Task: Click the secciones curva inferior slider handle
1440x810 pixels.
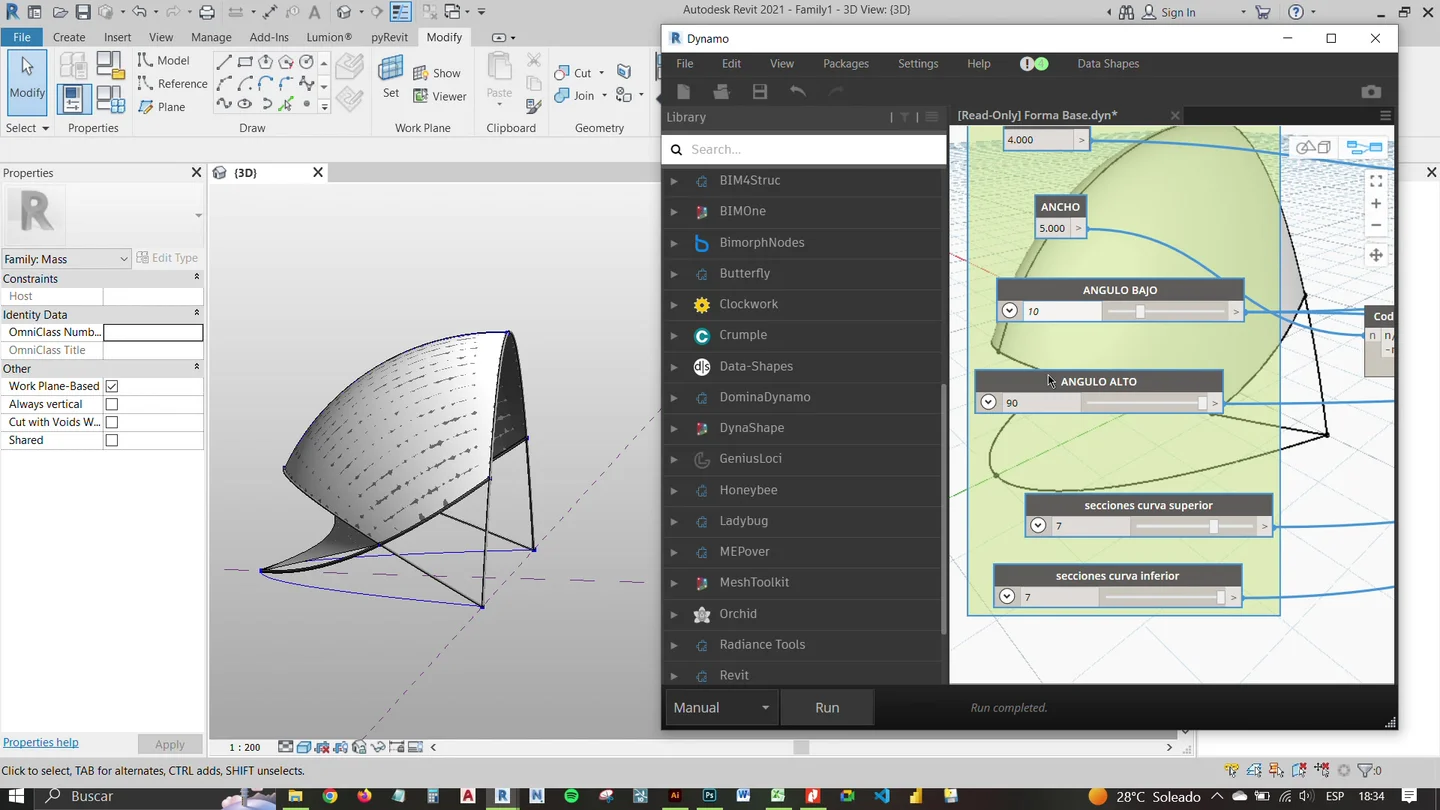Action: click(x=1220, y=597)
